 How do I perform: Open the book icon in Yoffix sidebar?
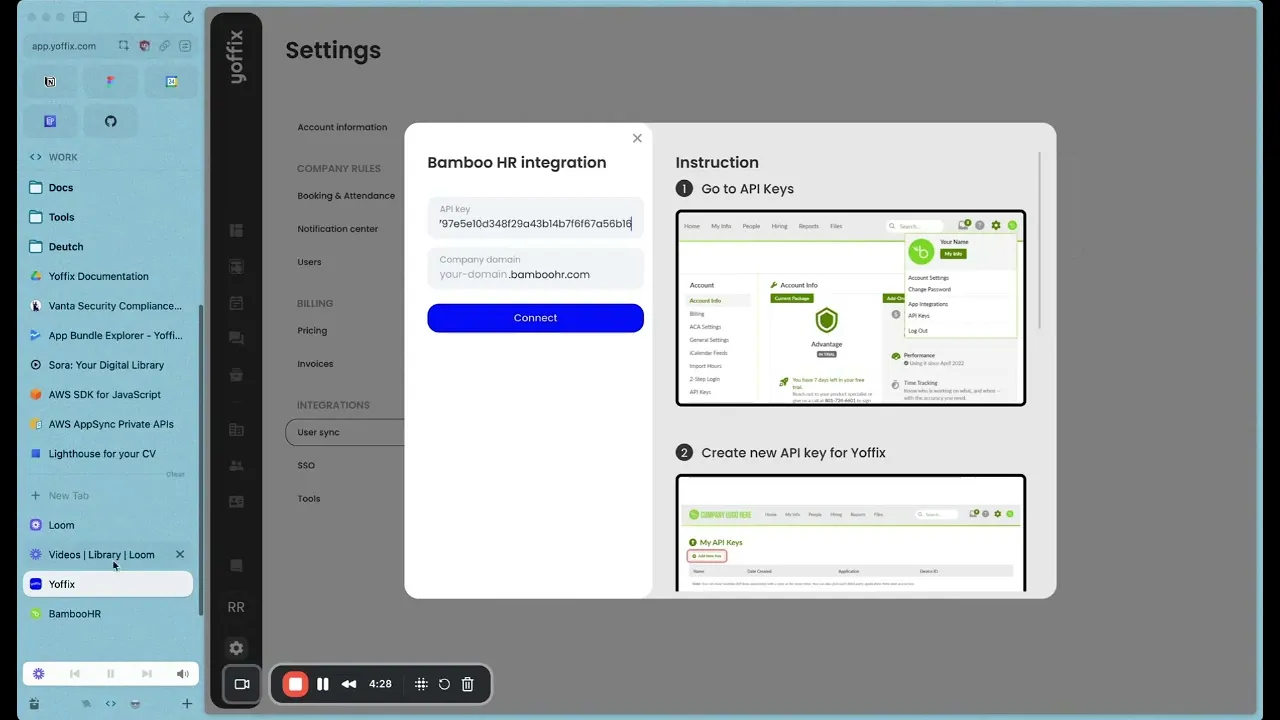click(x=236, y=566)
